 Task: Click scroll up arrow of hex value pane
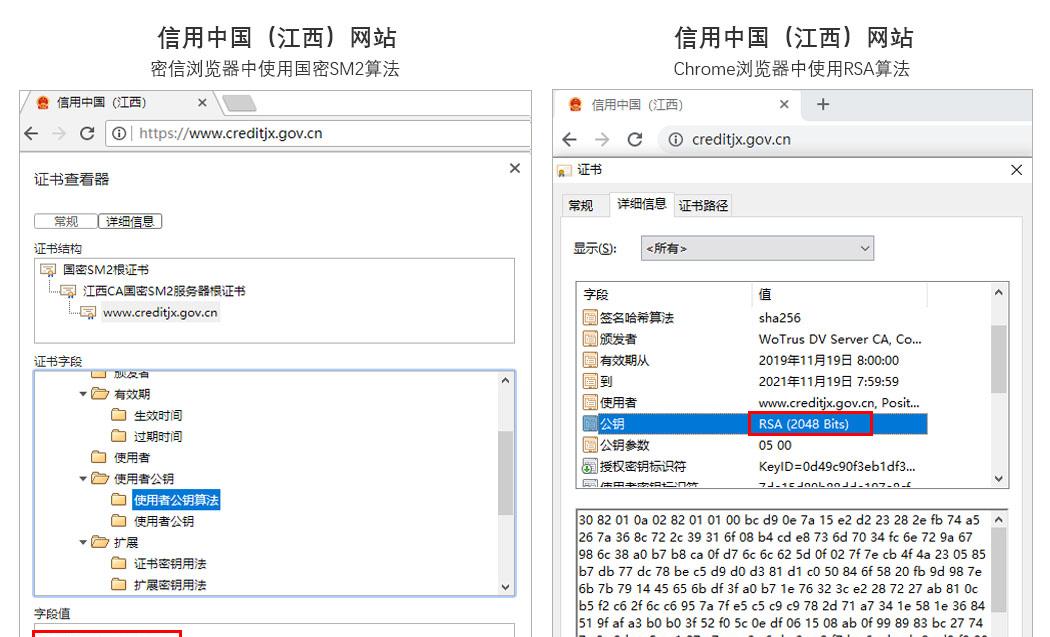(x=998, y=520)
